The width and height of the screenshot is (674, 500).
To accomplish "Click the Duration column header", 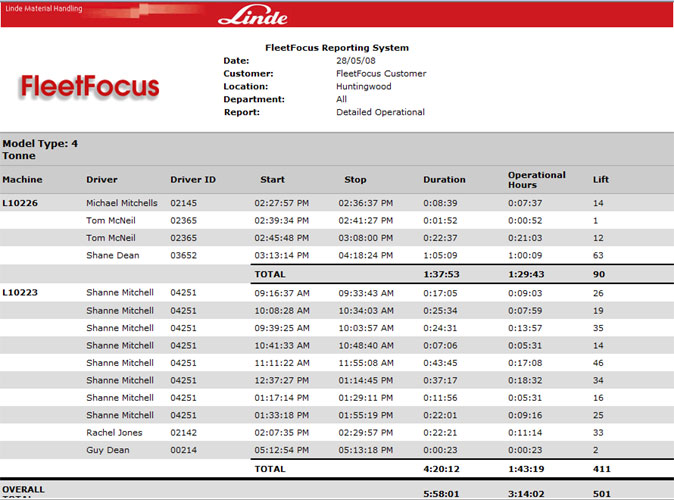I will pos(444,180).
